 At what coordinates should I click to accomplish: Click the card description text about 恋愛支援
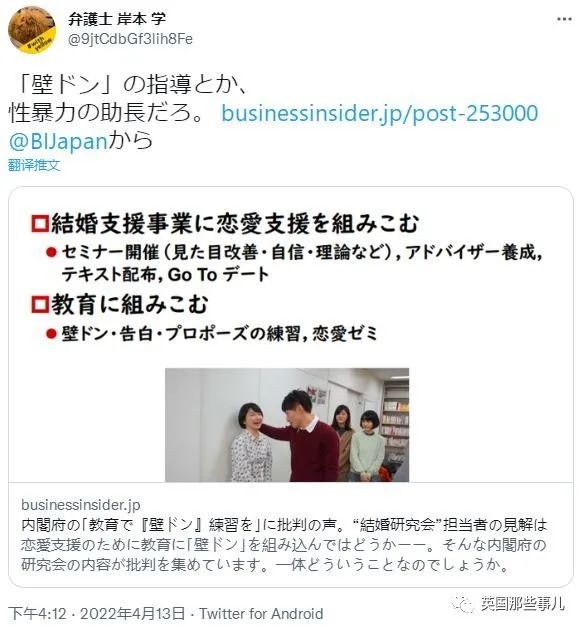[x=284, y=555]
